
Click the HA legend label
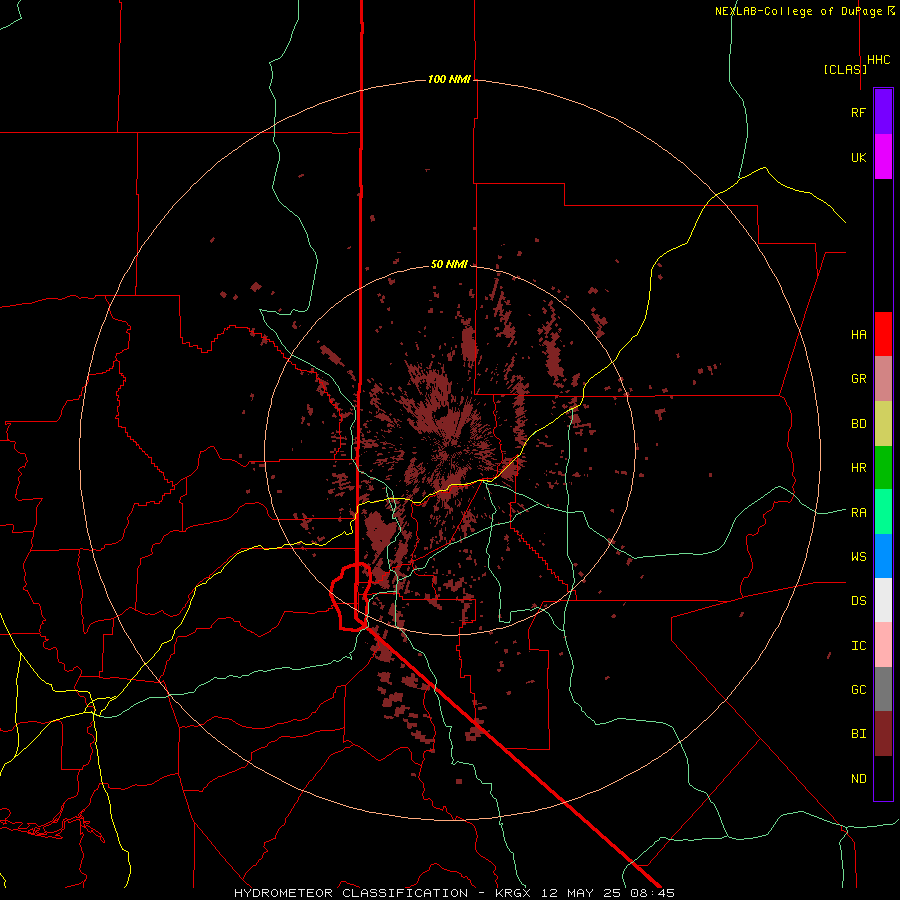(x=858, y=335)
